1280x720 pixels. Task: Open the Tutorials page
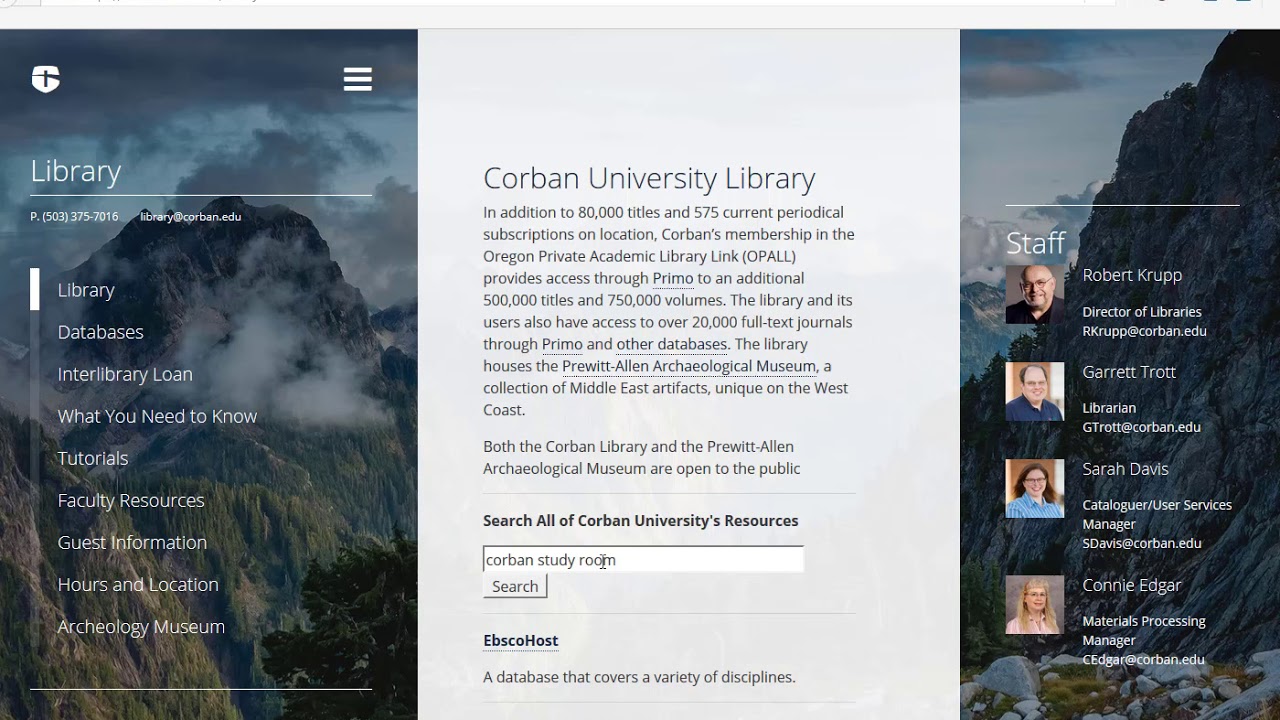[x=93, y=458]
